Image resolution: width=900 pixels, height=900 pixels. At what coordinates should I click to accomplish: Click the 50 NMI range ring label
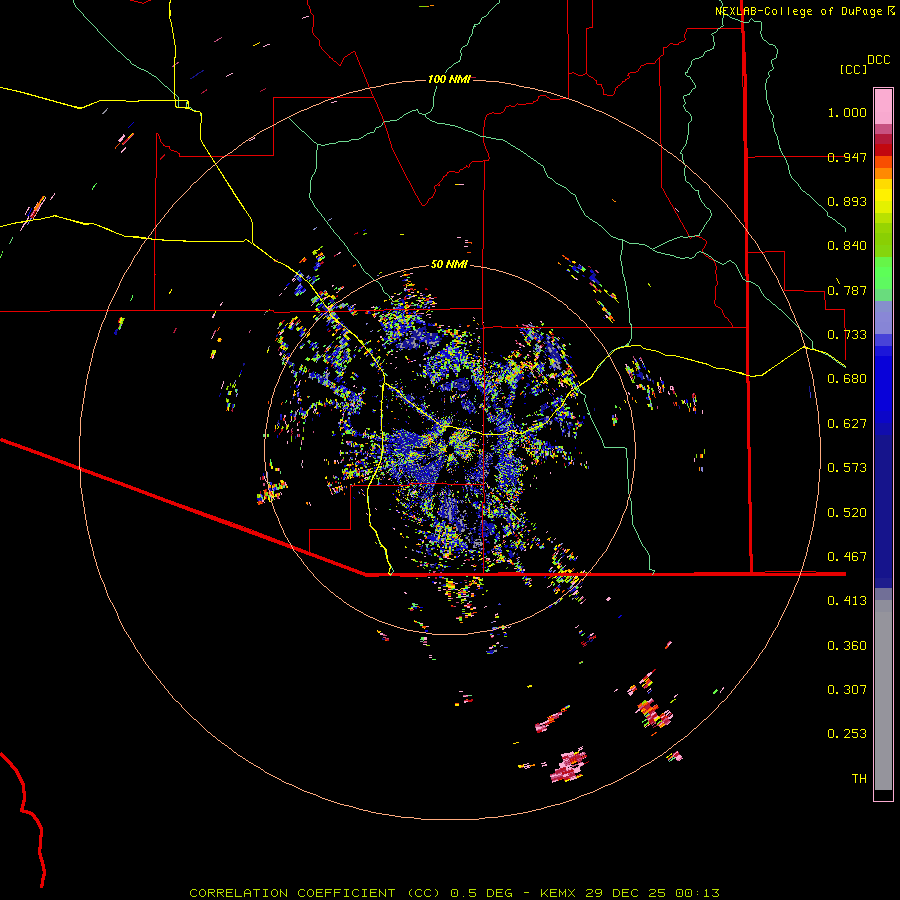click(449, 265)
